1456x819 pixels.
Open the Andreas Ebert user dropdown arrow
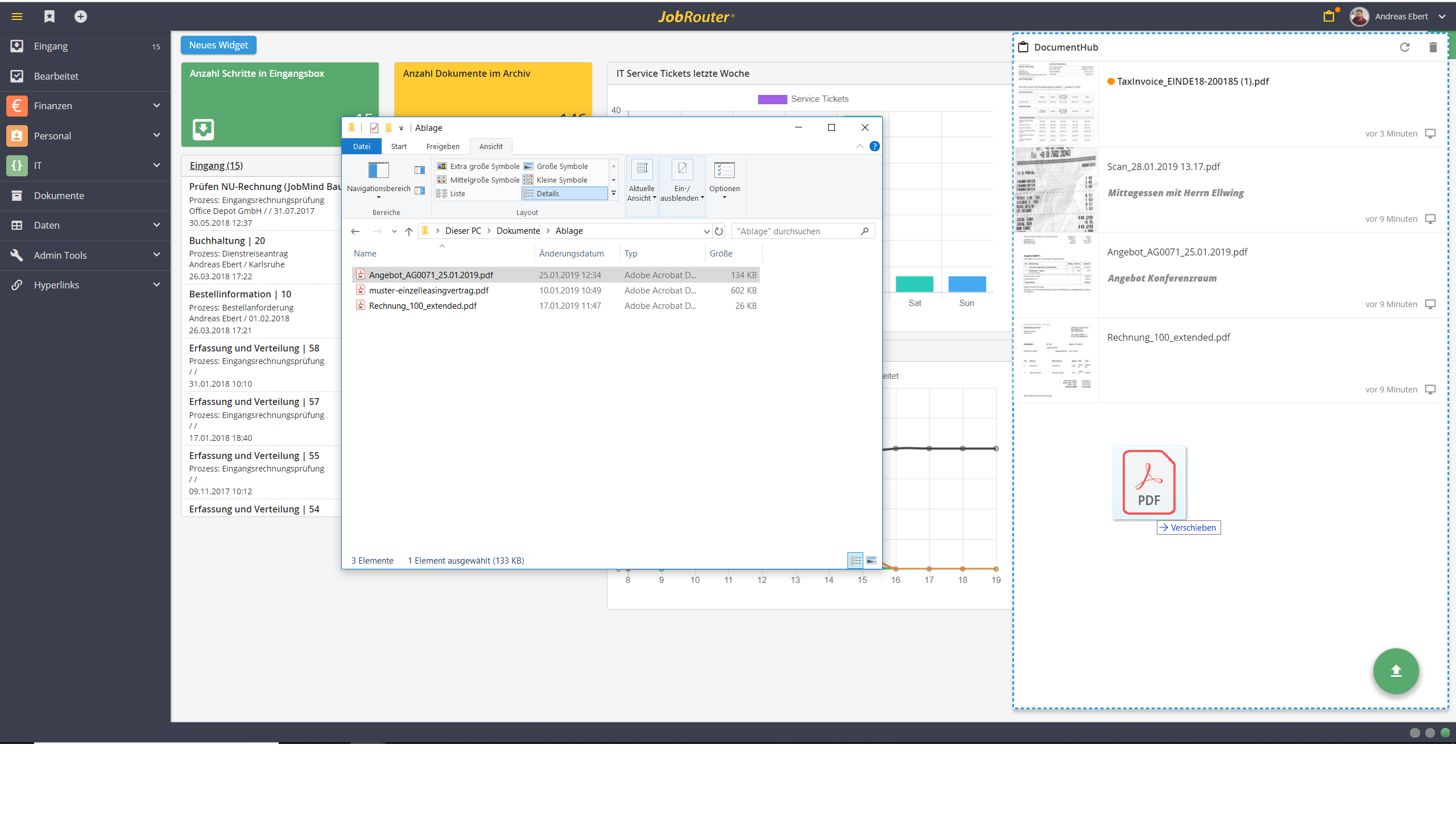pyautogui.click(x=1442, y=16)
